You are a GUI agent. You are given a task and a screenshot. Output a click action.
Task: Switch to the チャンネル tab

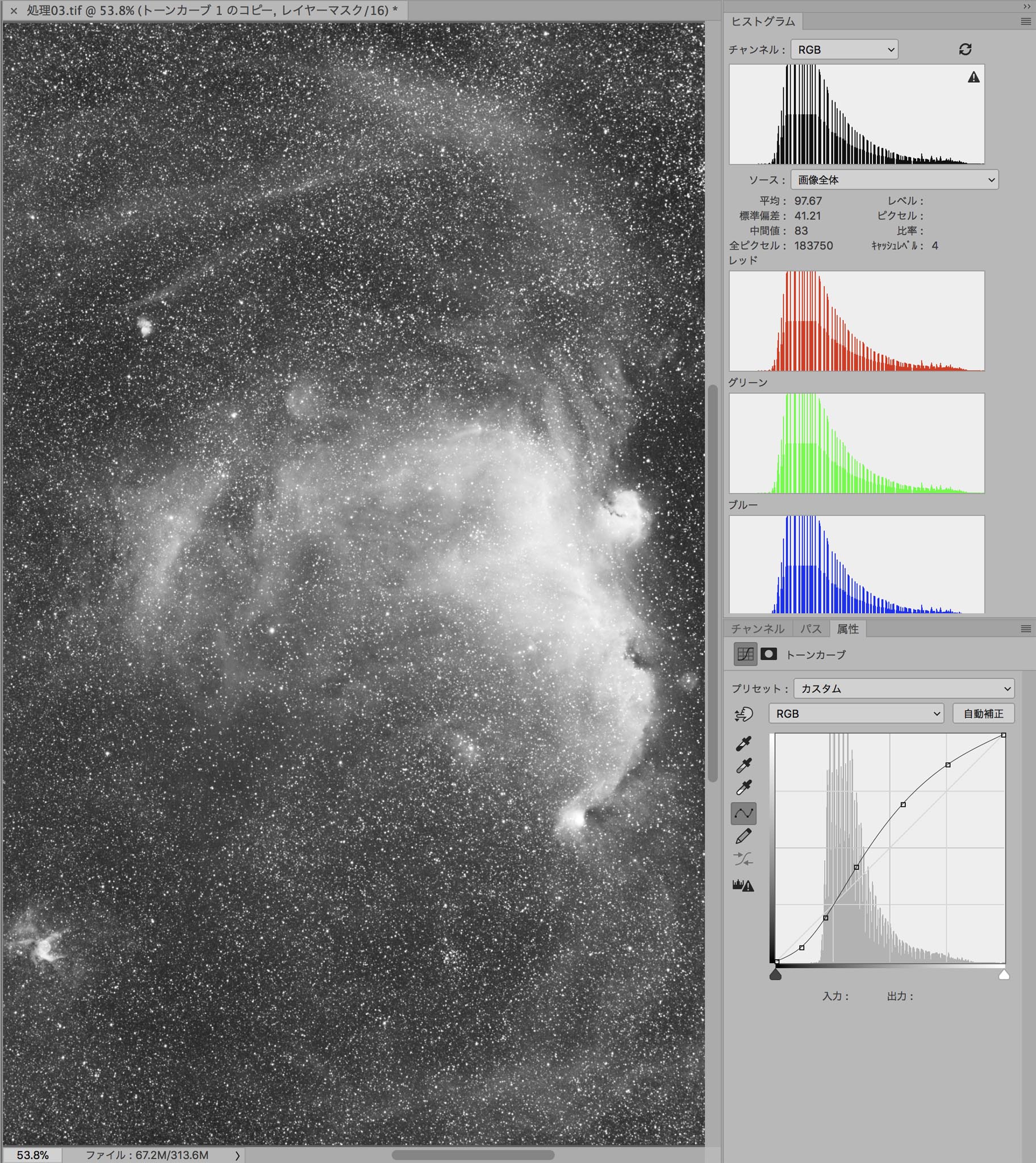pyautogui.click(x=757, y=629)
